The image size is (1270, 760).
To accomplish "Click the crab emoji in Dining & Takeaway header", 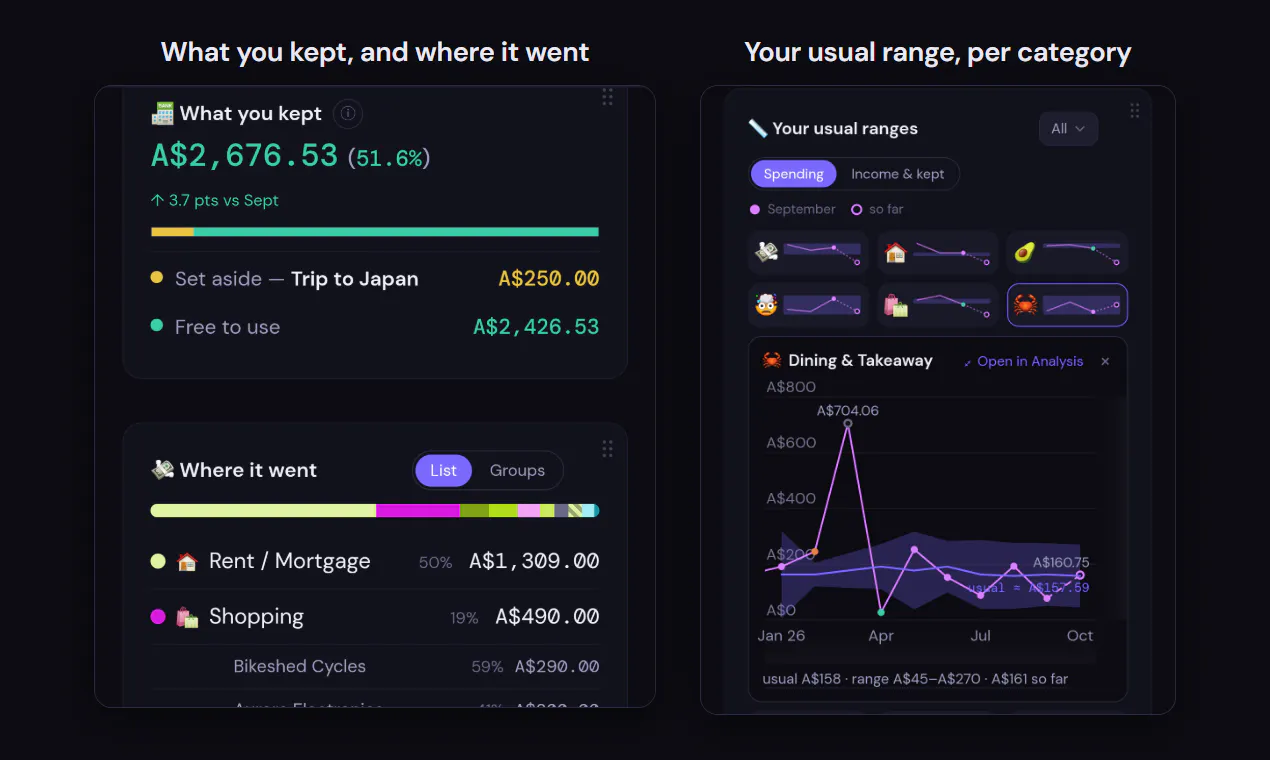I will pyautogui.click(x=772, y=361).
